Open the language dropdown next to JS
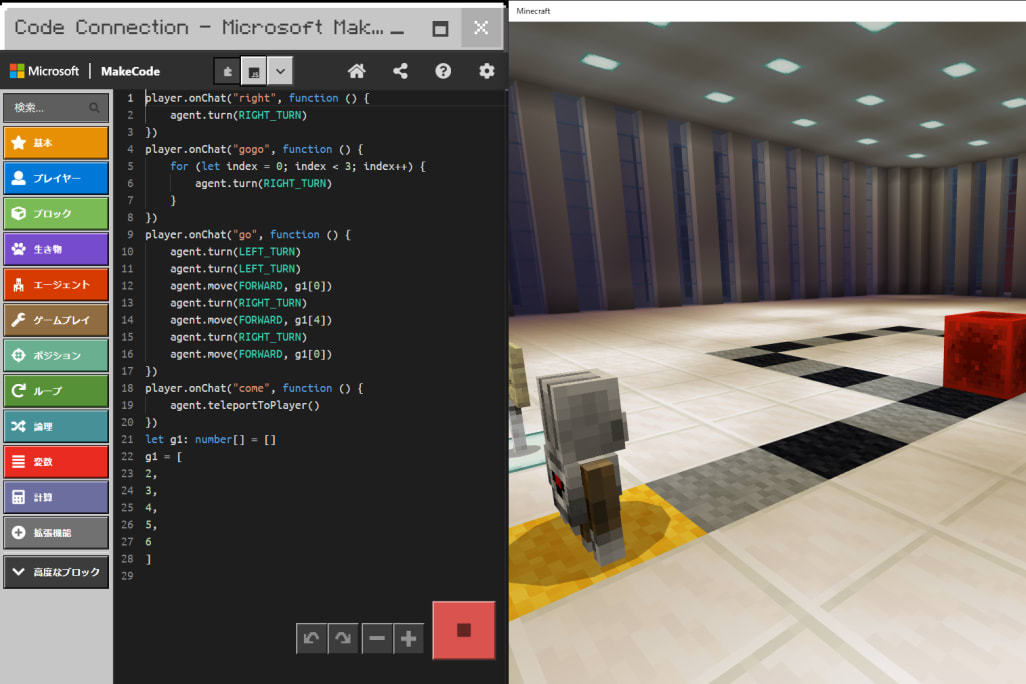 (280, 71)
